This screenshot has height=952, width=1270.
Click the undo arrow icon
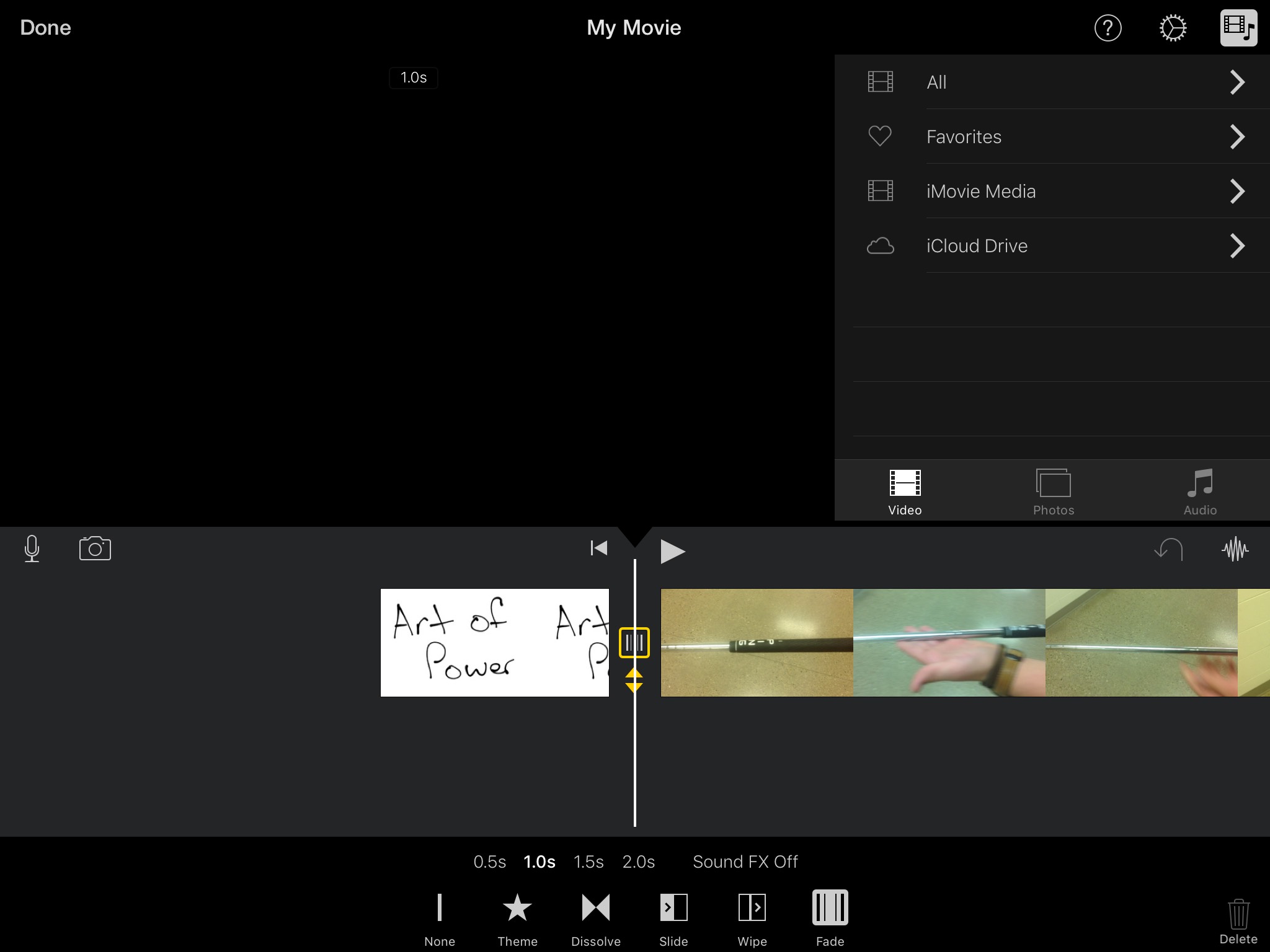tap(1169, 549)
